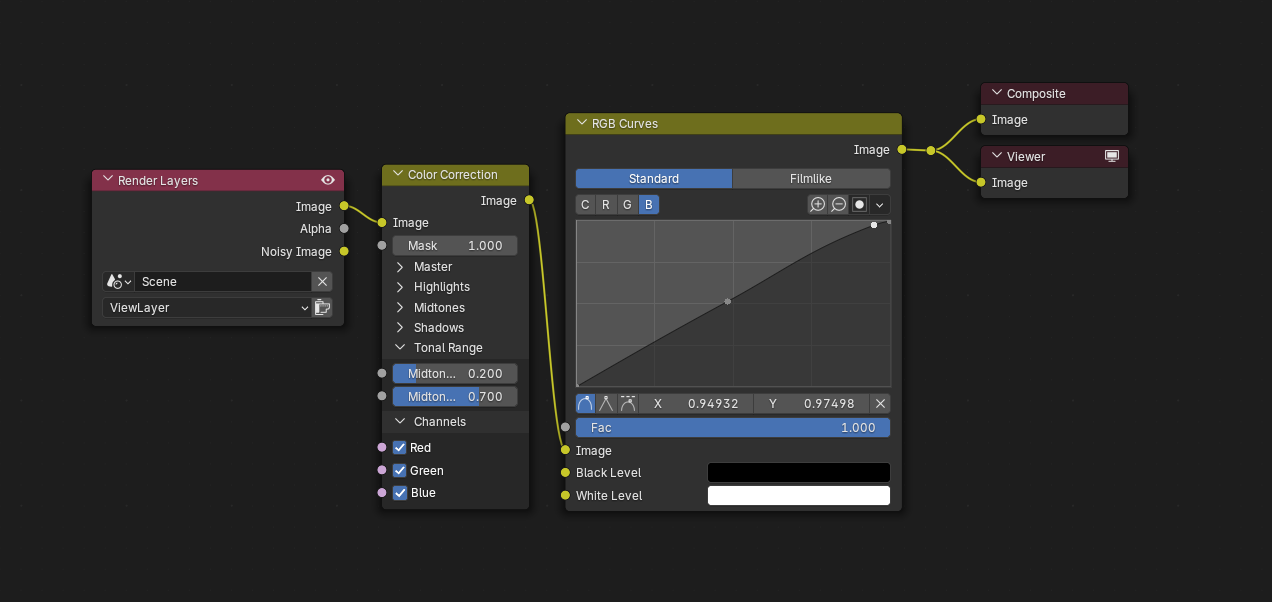The height and width of the screenshot is (602, 1272).
Task: Set curve handle type to Auto
Action: pos(585,404)
